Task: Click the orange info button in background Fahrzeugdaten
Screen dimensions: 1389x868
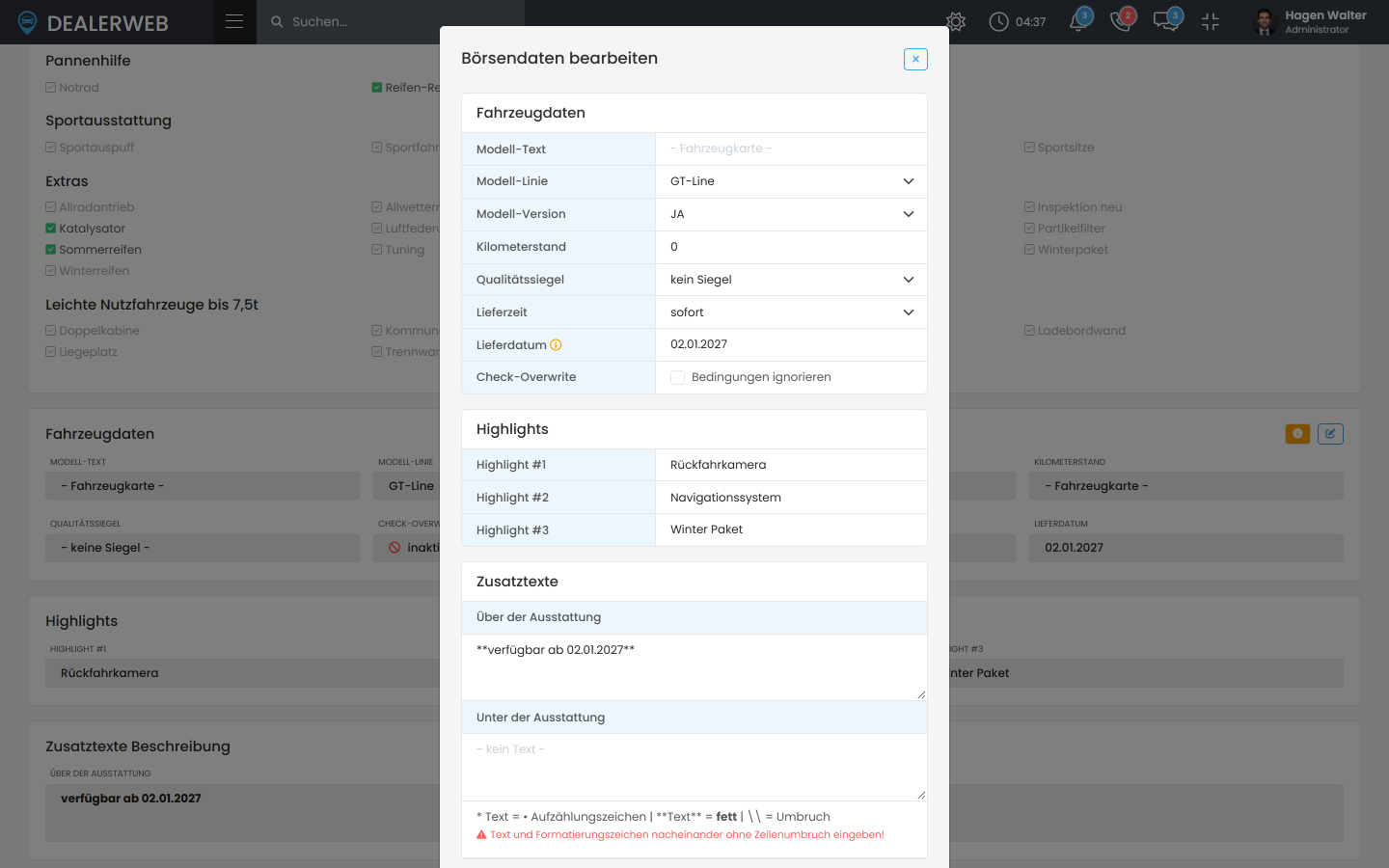Action: pos(1297,434)
